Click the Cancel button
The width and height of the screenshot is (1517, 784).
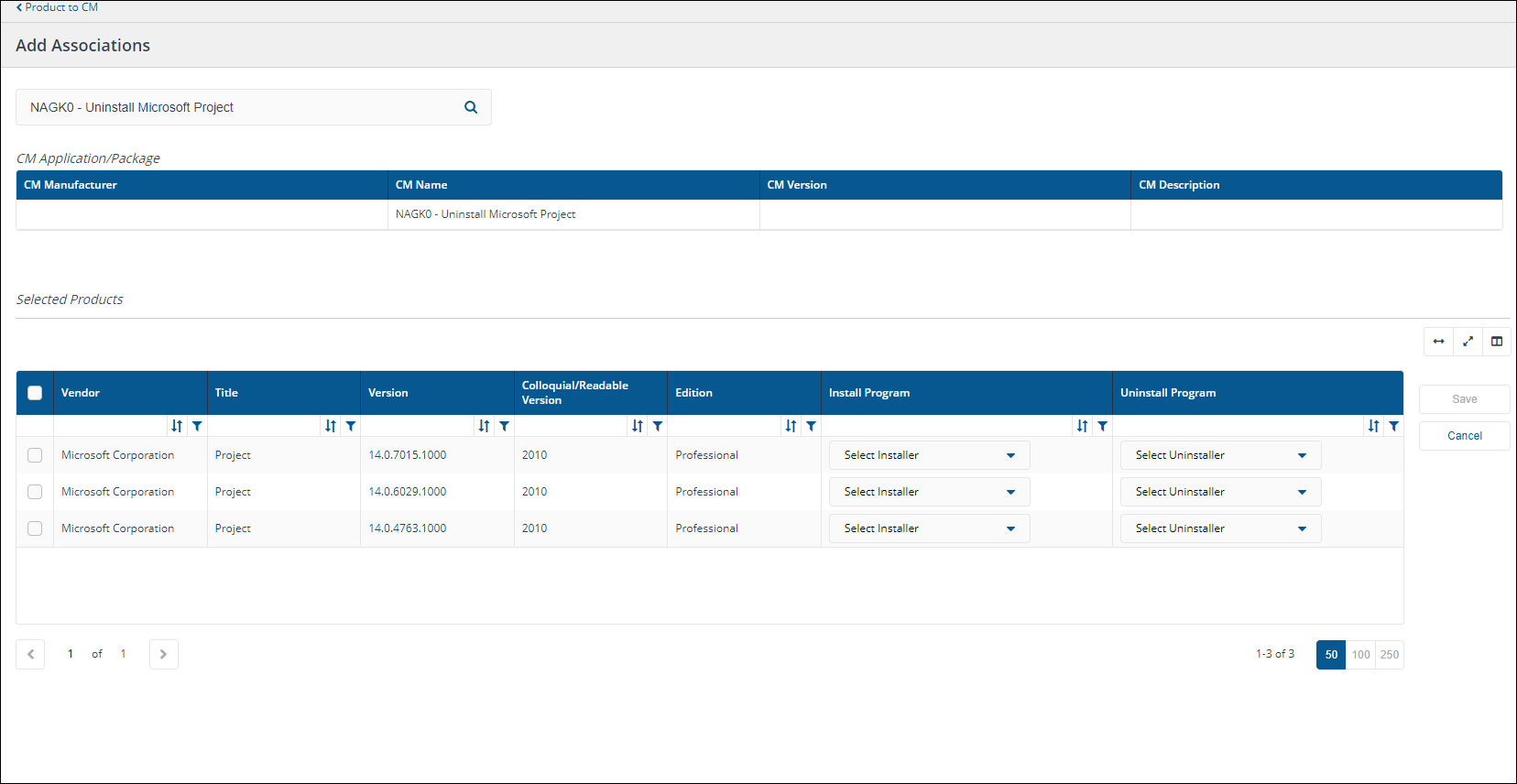[1464, 436]
